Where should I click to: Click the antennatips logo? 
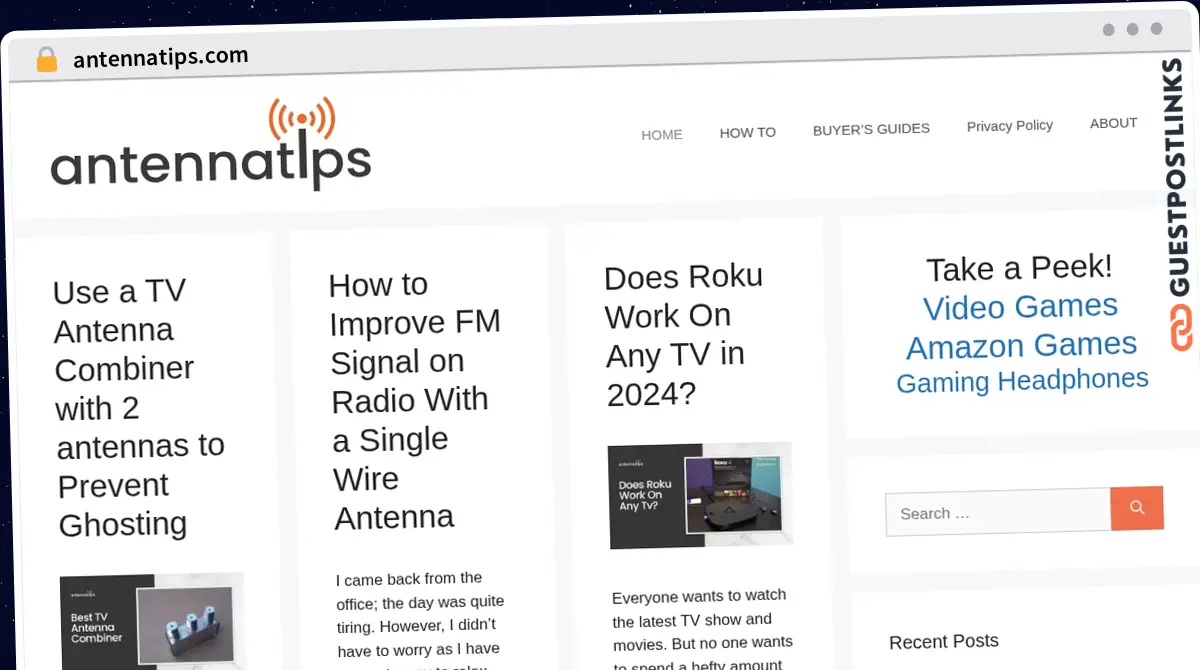211,145
